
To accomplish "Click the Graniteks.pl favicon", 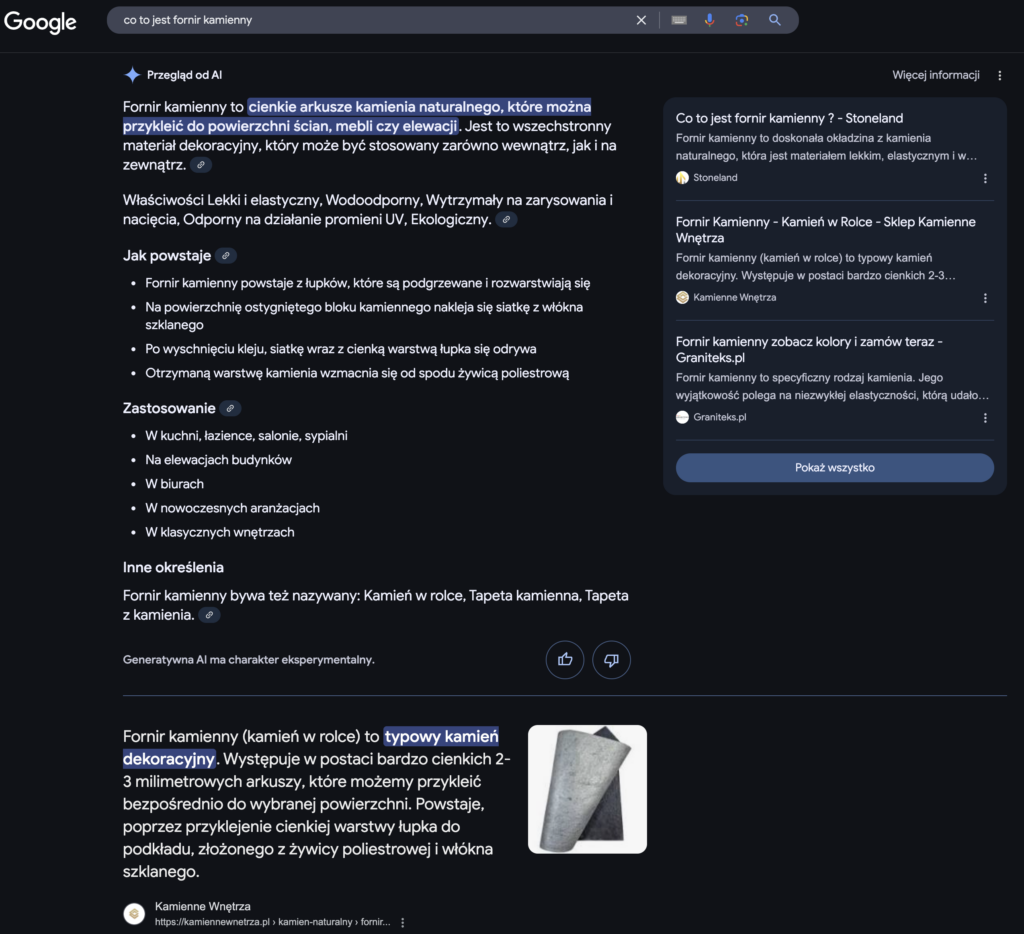I will point(684,417).
